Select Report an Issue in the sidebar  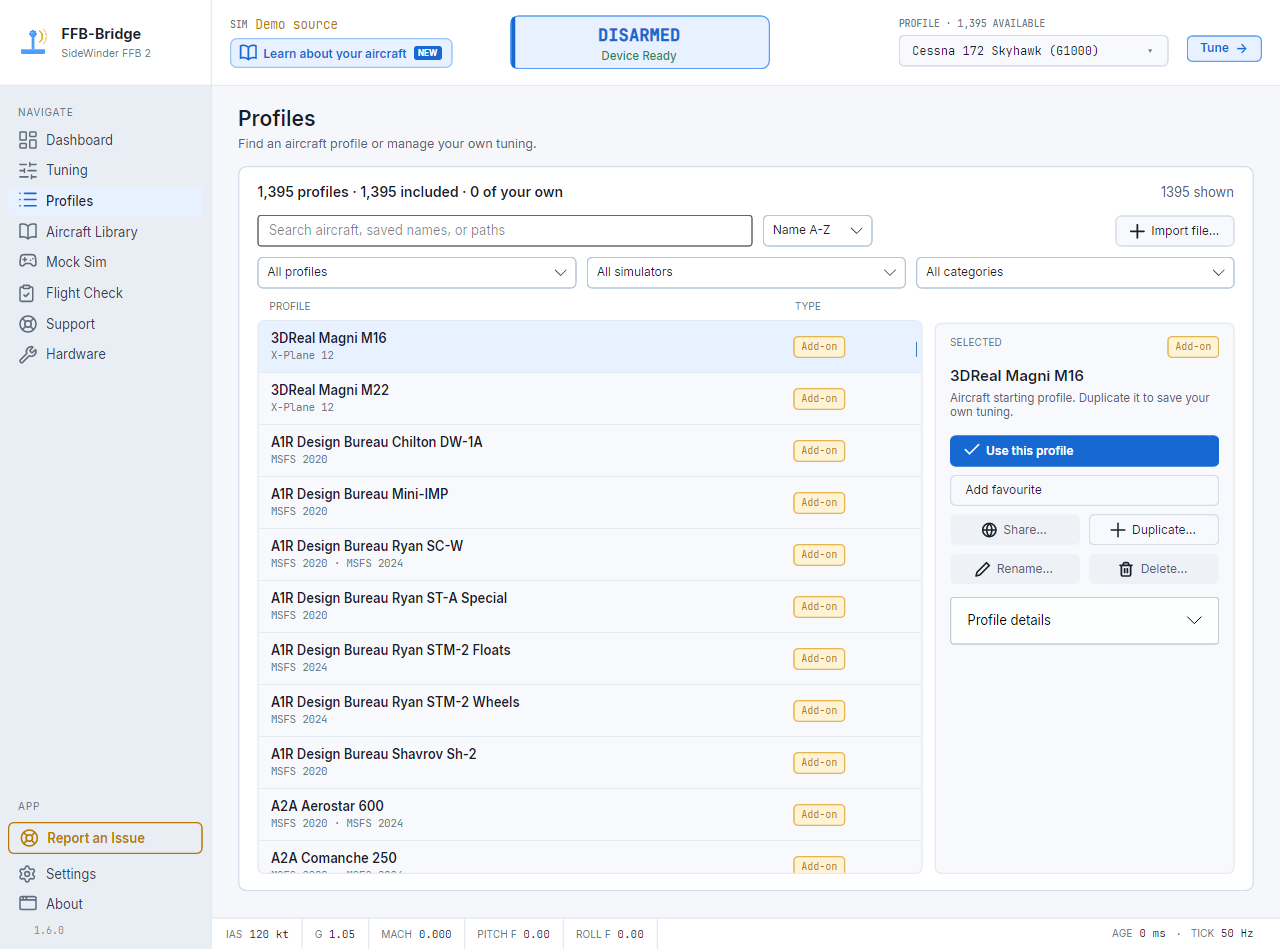105,838
